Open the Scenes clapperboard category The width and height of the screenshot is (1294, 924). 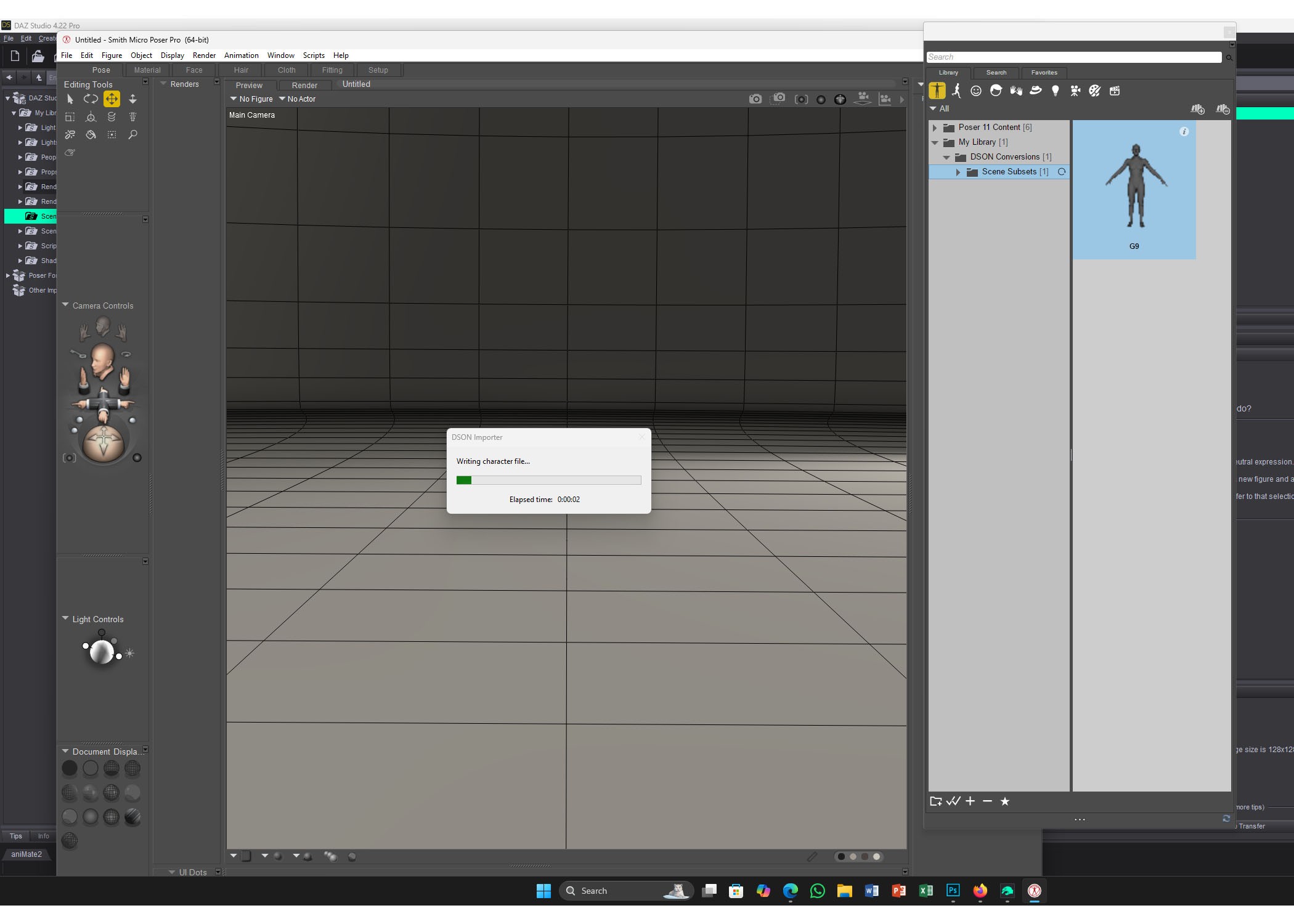click(1115, 91)
